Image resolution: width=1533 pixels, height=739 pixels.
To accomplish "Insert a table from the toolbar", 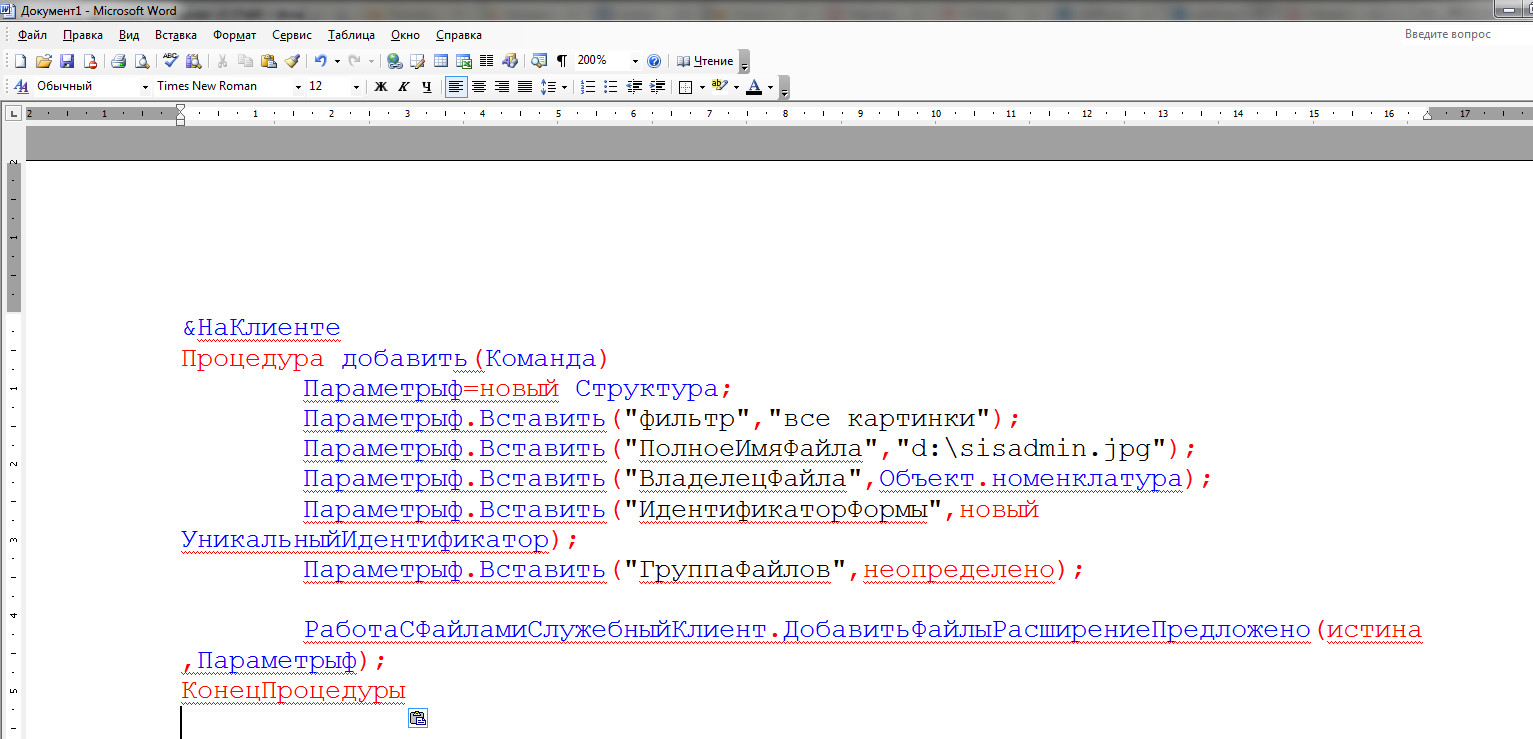I will 440,61.
